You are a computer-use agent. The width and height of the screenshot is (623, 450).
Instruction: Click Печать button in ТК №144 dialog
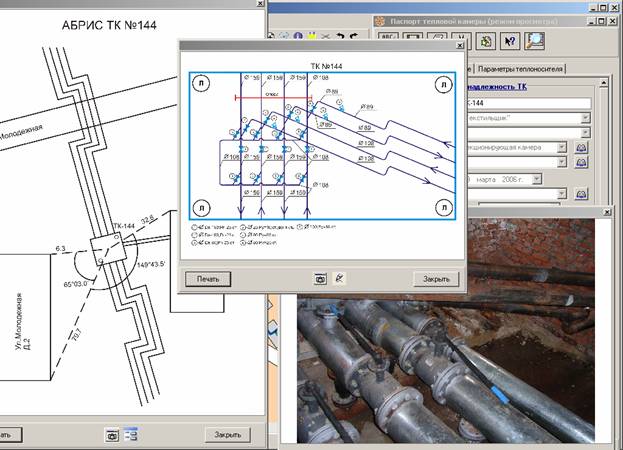[x=208, y=279]
